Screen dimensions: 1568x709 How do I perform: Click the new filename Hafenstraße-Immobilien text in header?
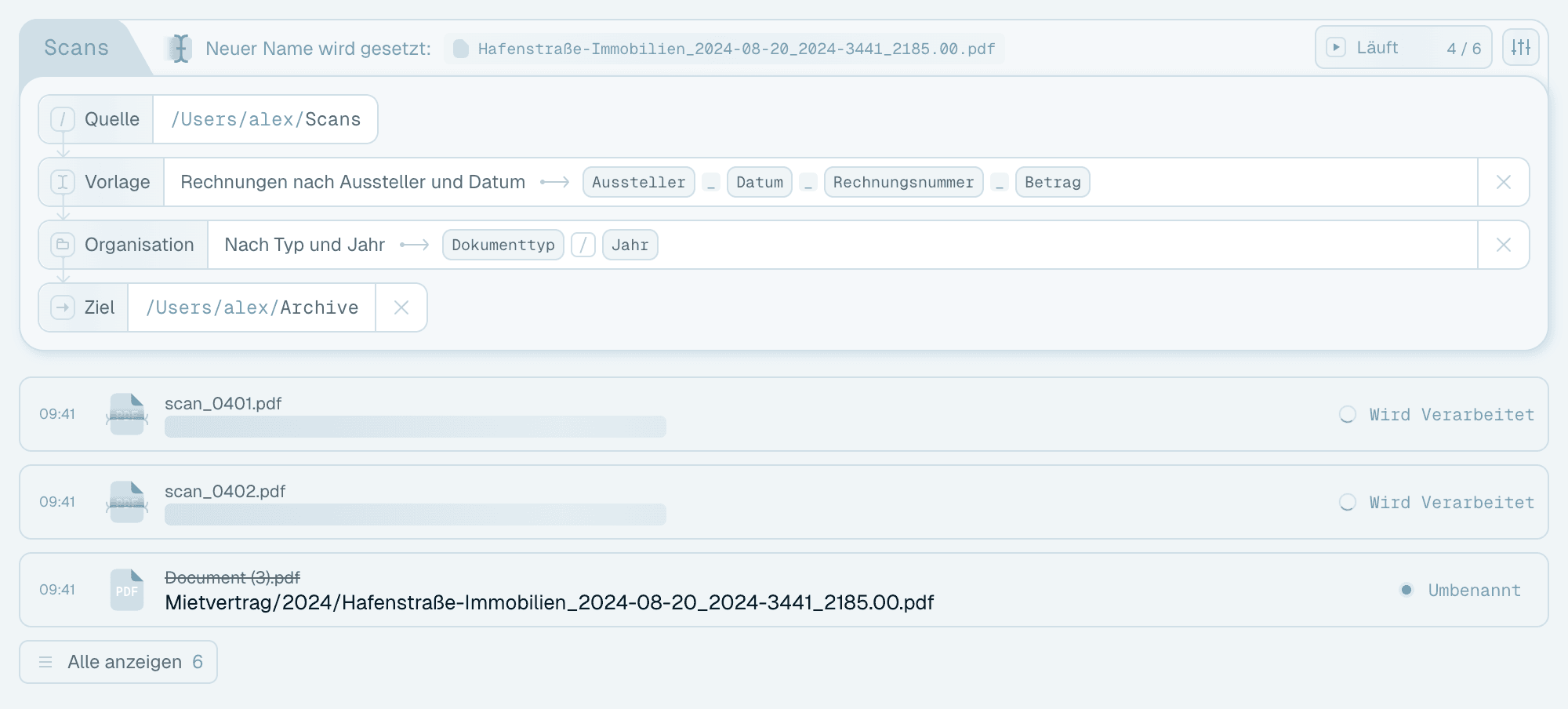tap(736, 49)
